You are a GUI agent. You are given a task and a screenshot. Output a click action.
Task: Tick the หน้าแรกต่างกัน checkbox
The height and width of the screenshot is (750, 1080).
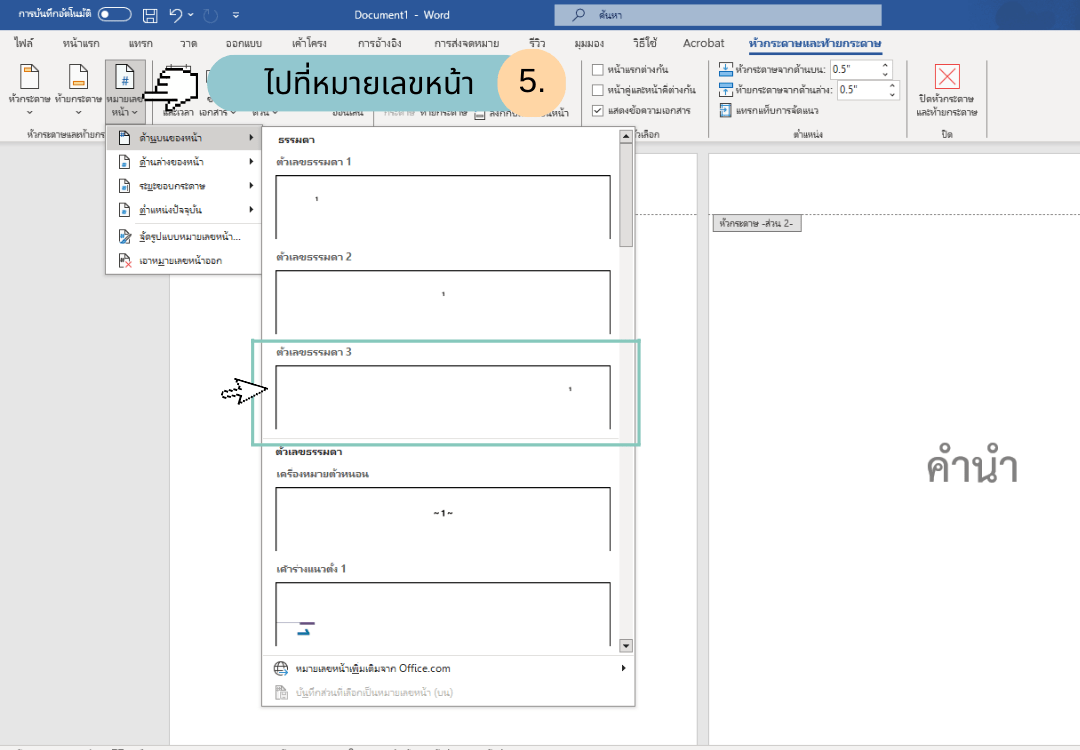pos(598,70)
